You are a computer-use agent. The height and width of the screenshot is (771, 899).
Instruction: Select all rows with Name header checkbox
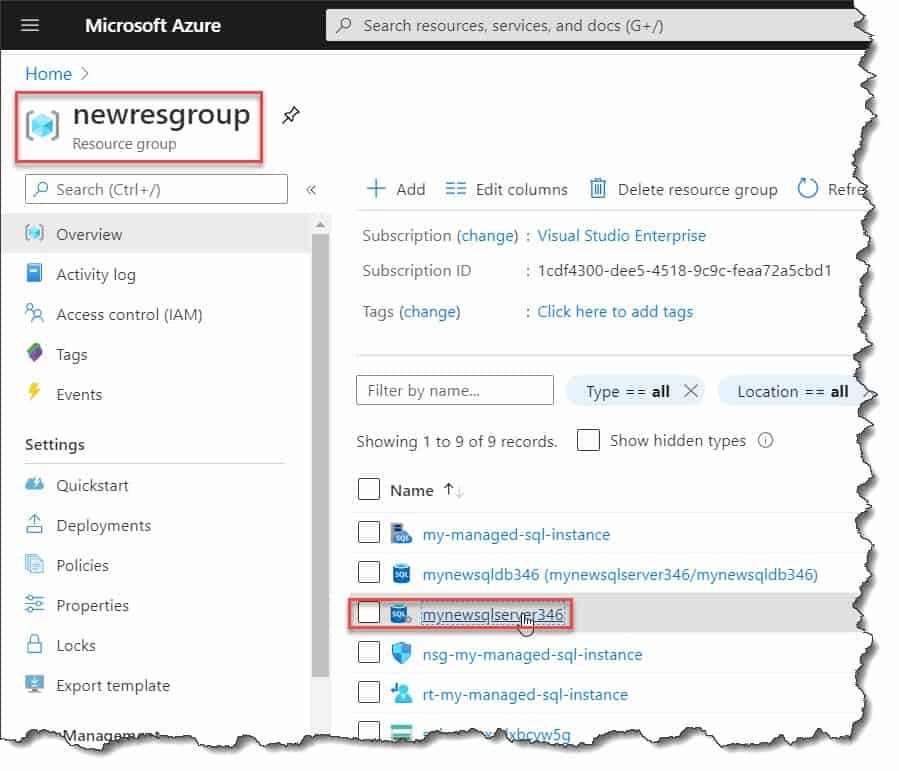[369, 490]
